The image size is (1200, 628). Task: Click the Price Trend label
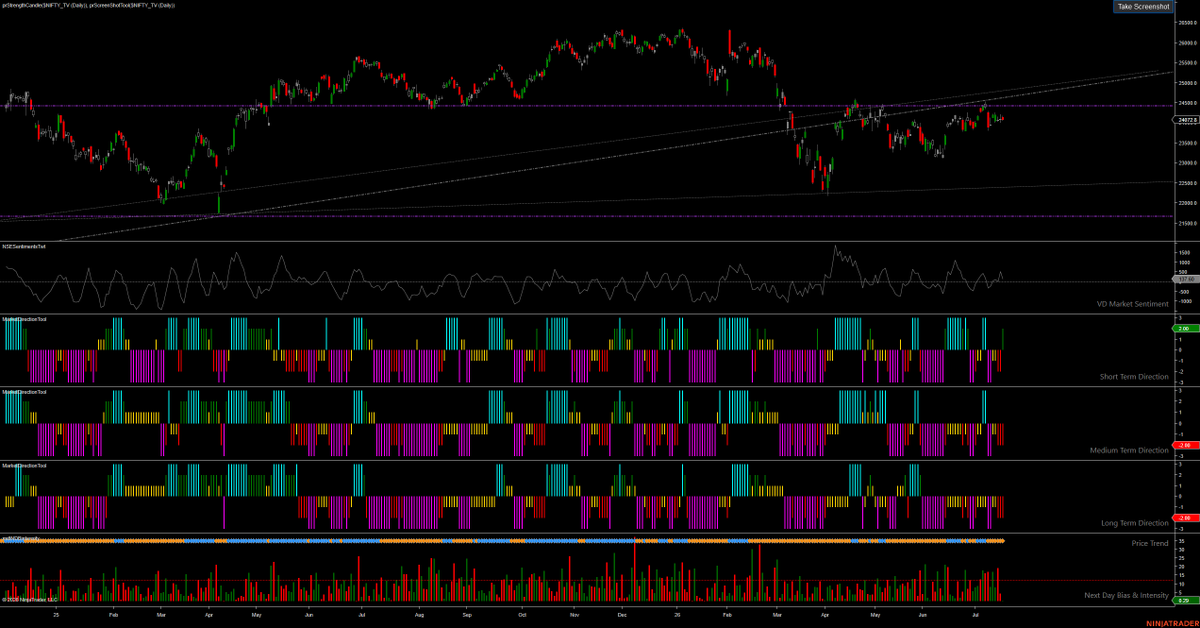1149,542
